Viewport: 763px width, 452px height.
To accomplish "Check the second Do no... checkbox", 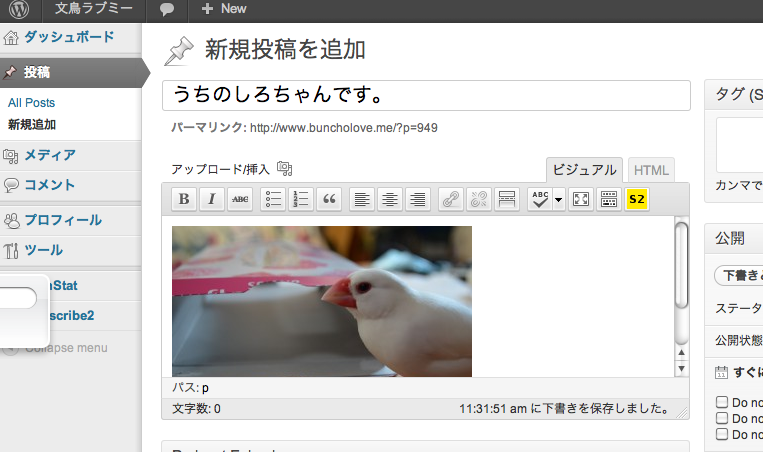I will (722, 418).
